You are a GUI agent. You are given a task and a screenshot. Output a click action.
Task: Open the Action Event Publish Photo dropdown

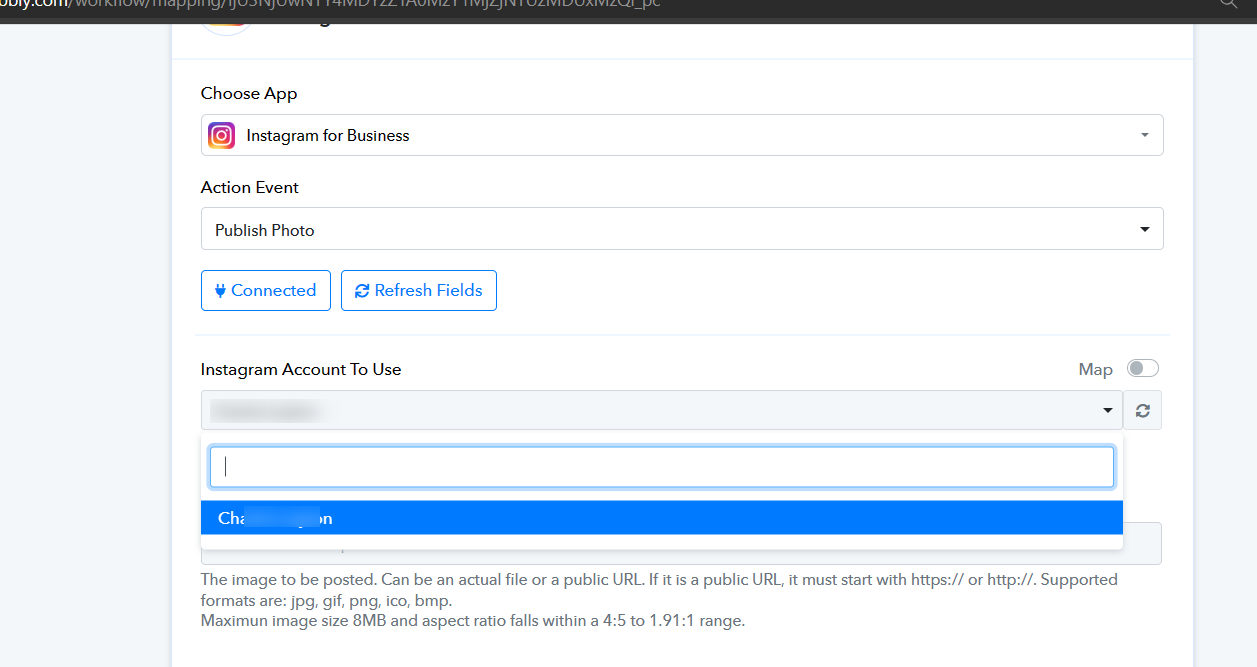(x=682, y=229)
